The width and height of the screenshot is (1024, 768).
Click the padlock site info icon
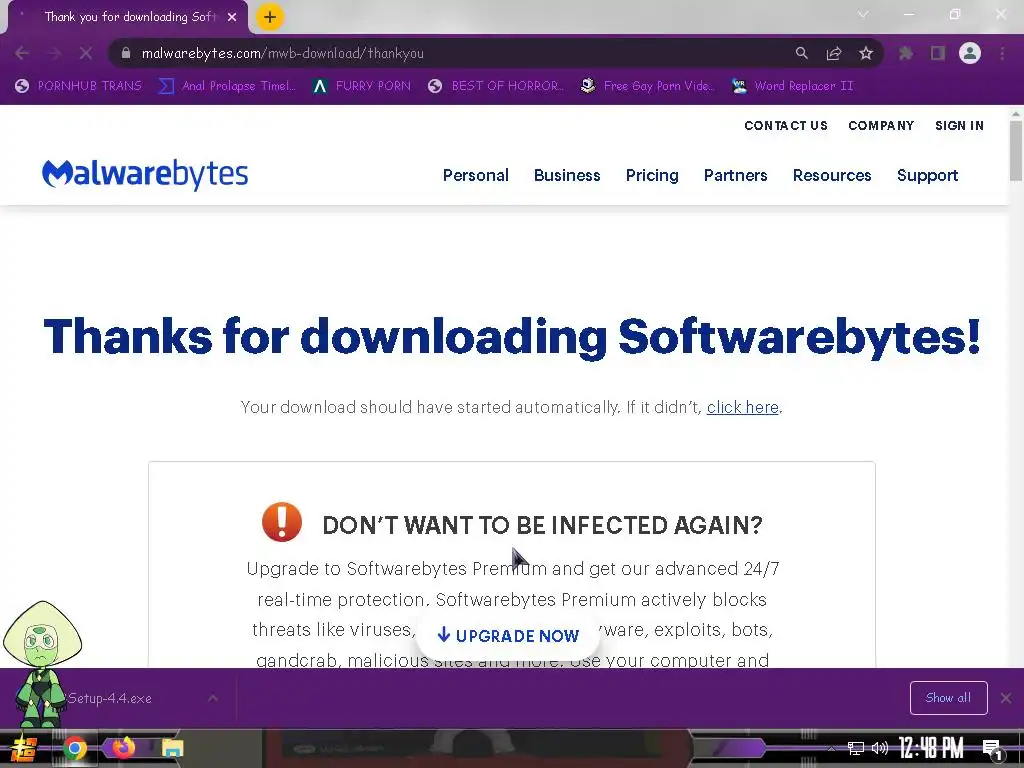(126, 53)
